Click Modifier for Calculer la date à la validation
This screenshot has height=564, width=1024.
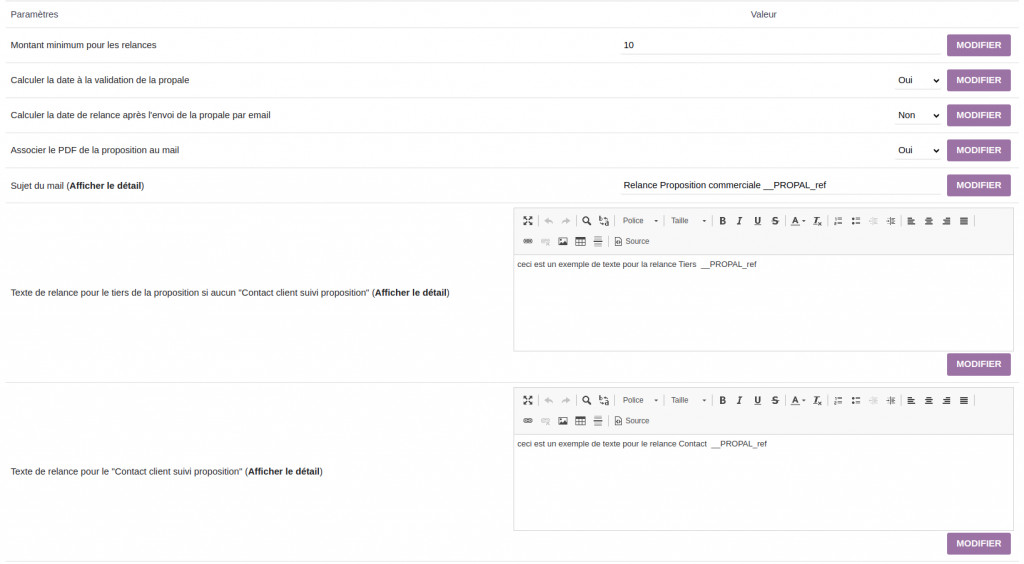click(978, 80)
